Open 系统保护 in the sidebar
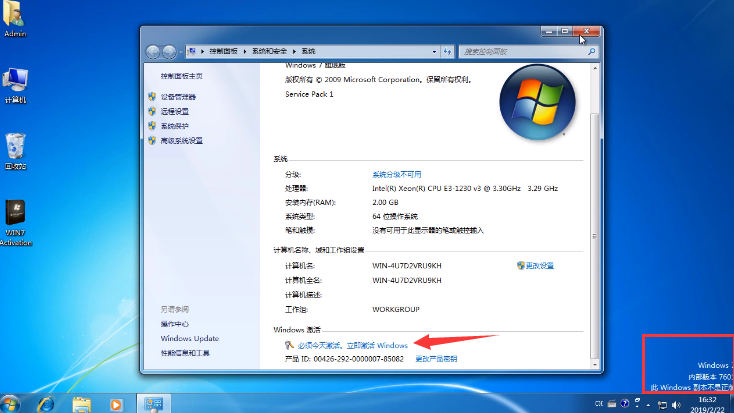Image resolution: width=734 pixels, height=413 pixels. tap(175, 126)
